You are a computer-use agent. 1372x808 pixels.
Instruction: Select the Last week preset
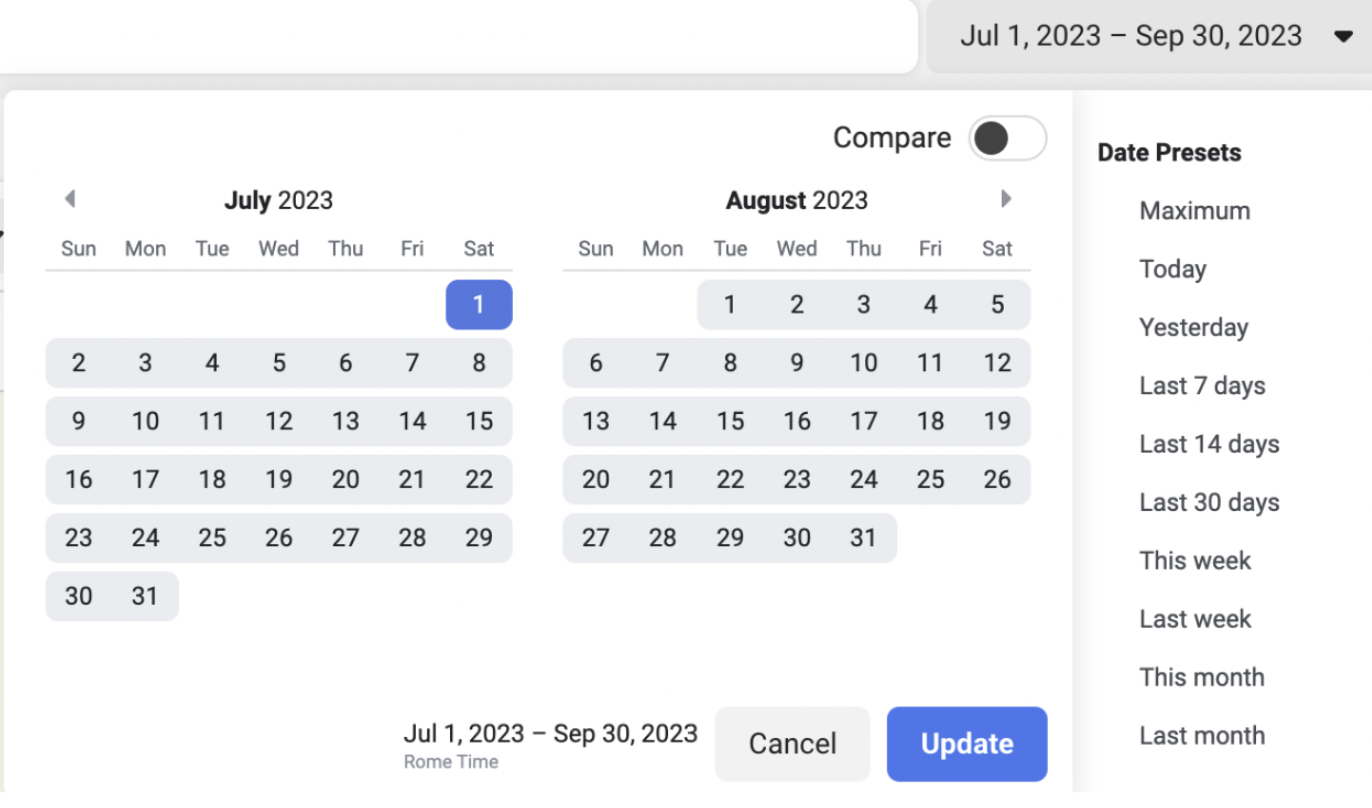(x=1194, y=619)
